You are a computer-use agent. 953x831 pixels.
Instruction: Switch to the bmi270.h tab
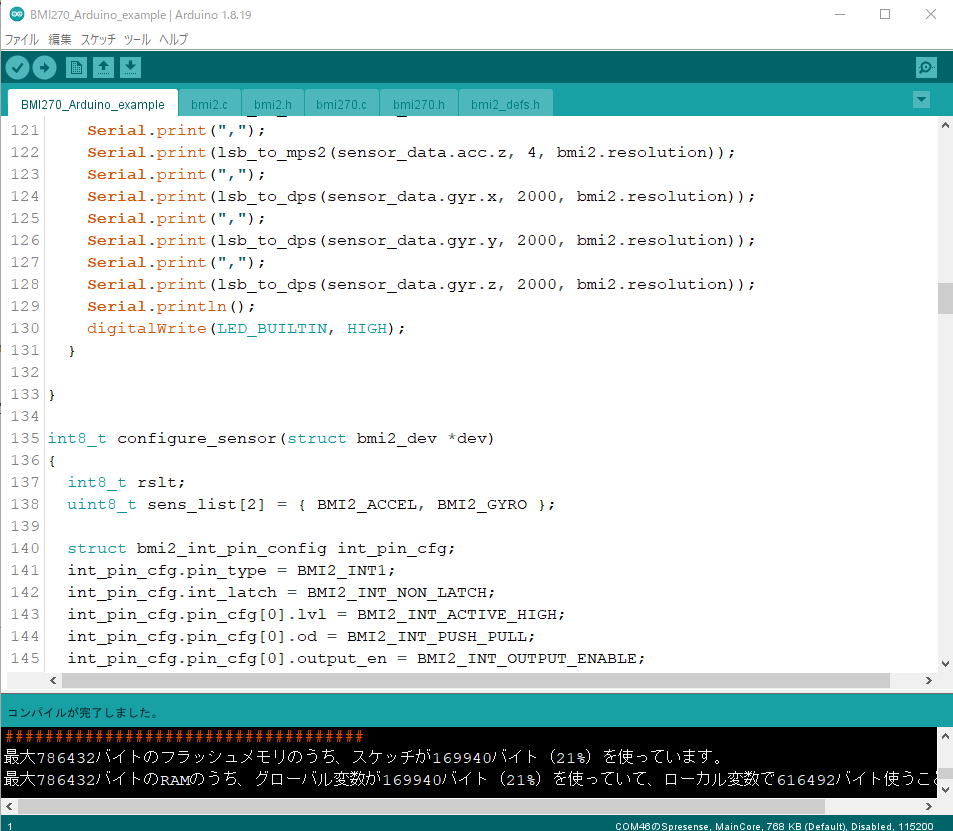tap(418, 104)
